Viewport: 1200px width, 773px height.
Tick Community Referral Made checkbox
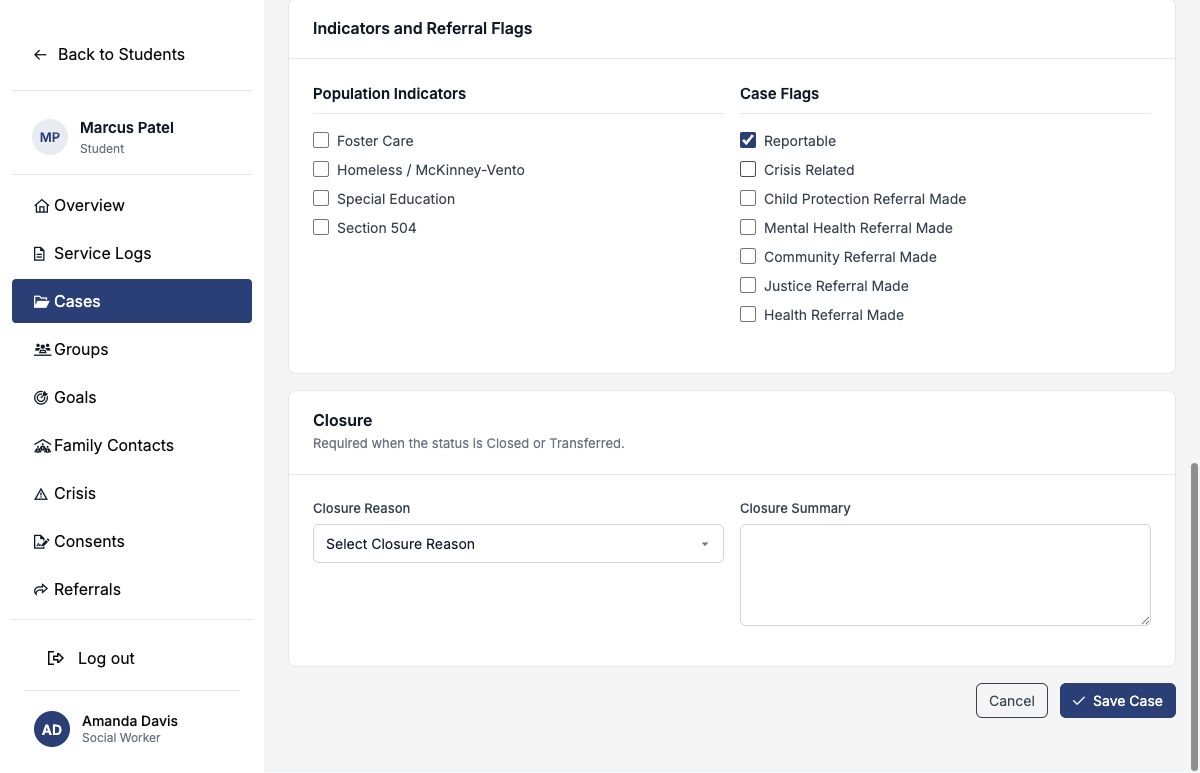coord(748,256)
